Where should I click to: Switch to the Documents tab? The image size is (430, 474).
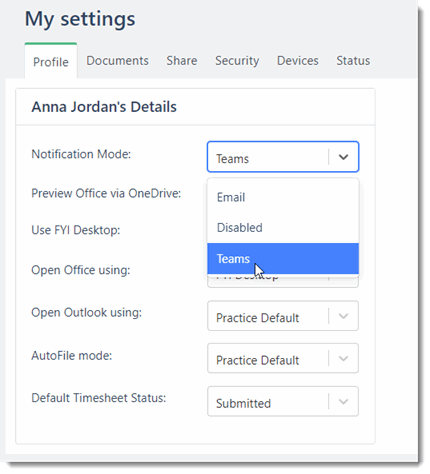(117, 61)
